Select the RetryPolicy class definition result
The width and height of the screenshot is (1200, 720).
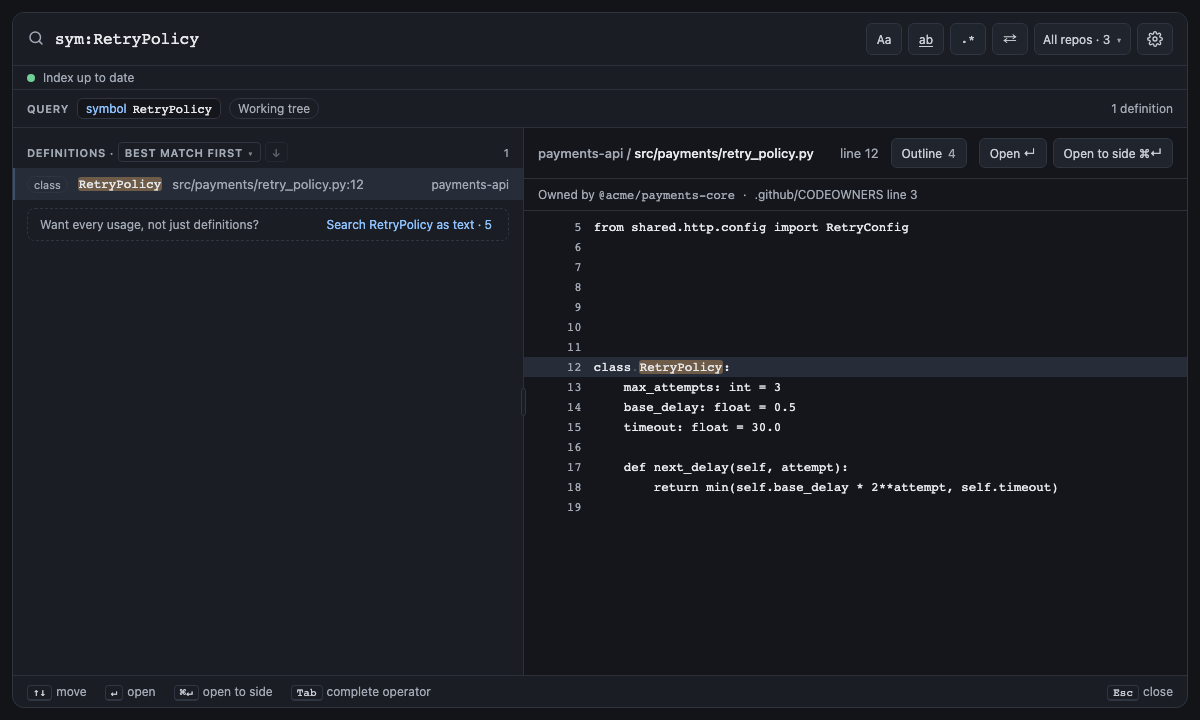(268, 185)
